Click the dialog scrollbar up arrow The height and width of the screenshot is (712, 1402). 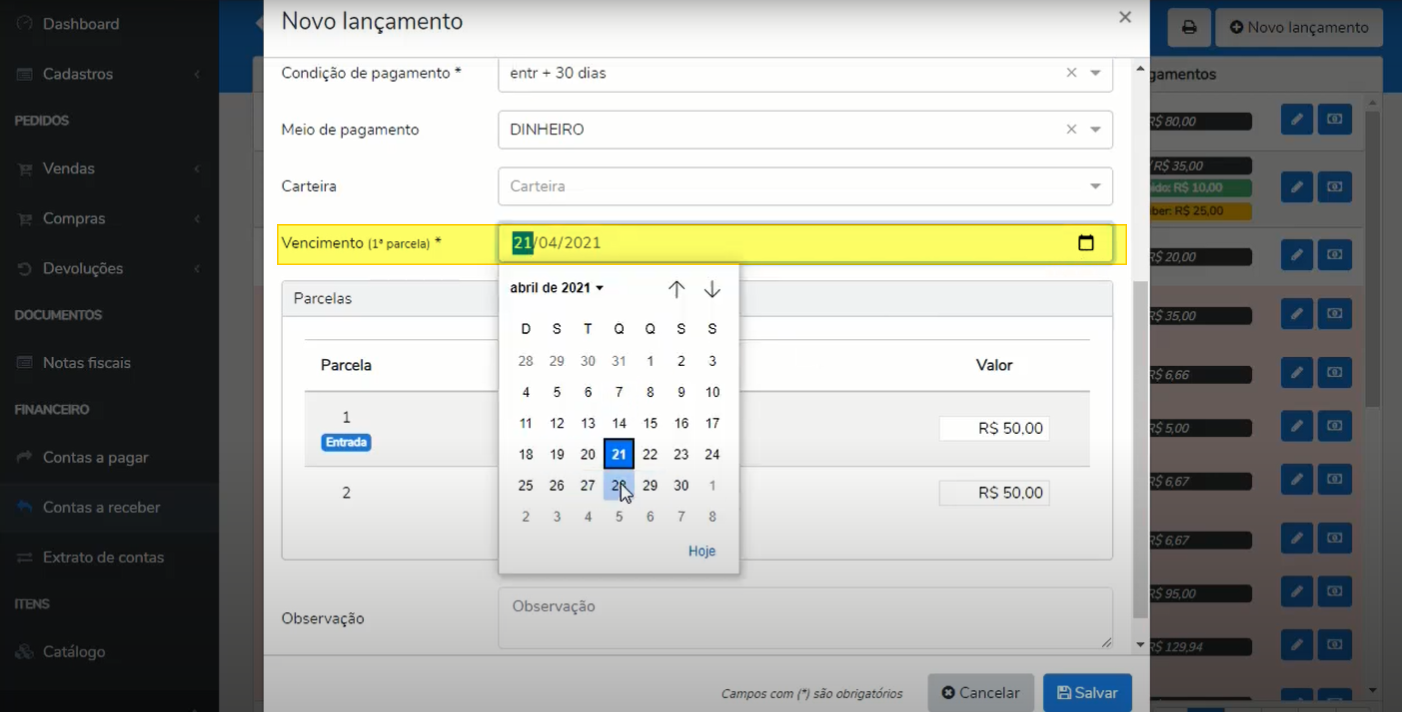(1140, 68)
